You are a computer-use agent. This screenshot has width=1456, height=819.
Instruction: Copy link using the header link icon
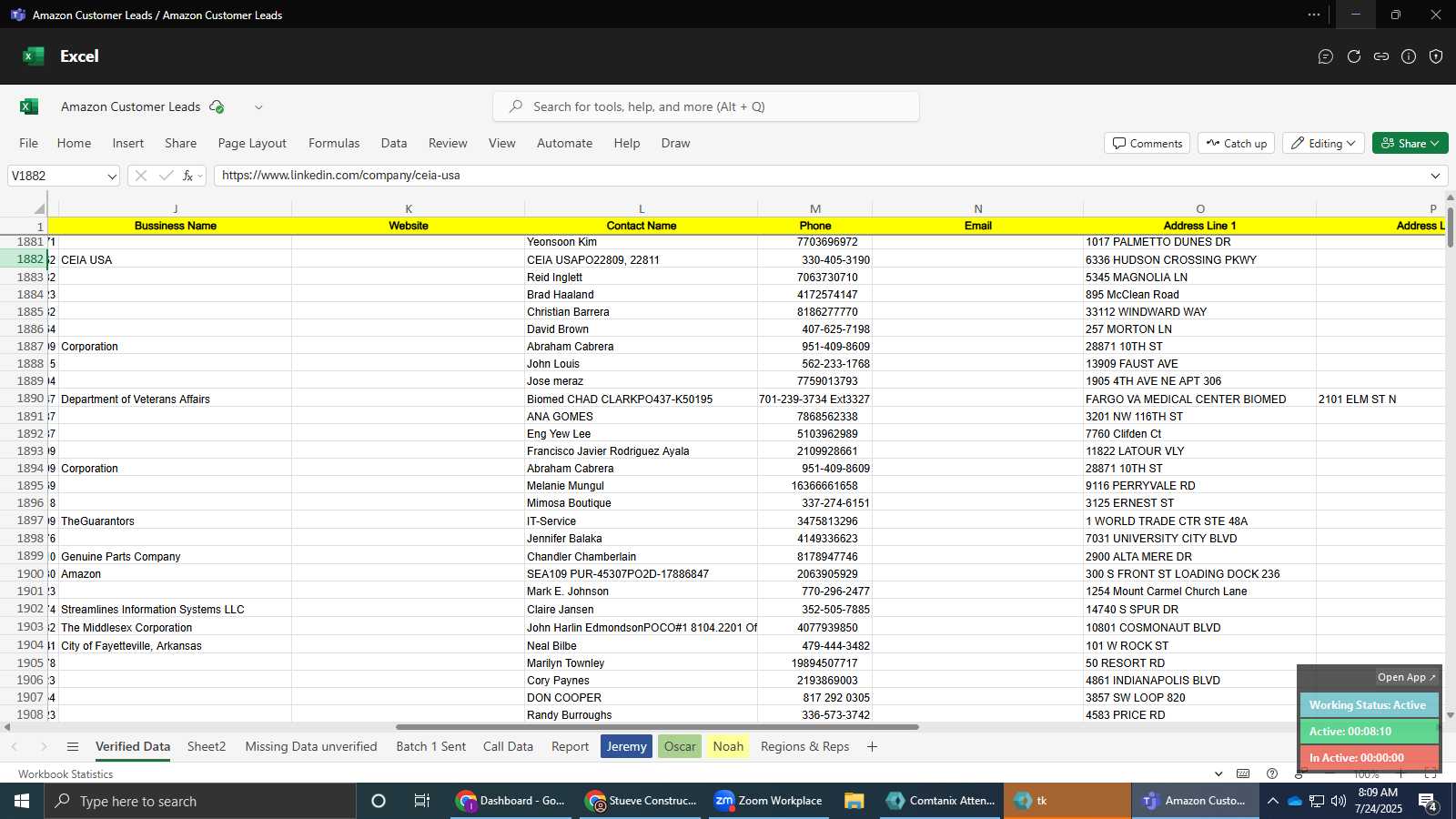[1381, 56]
